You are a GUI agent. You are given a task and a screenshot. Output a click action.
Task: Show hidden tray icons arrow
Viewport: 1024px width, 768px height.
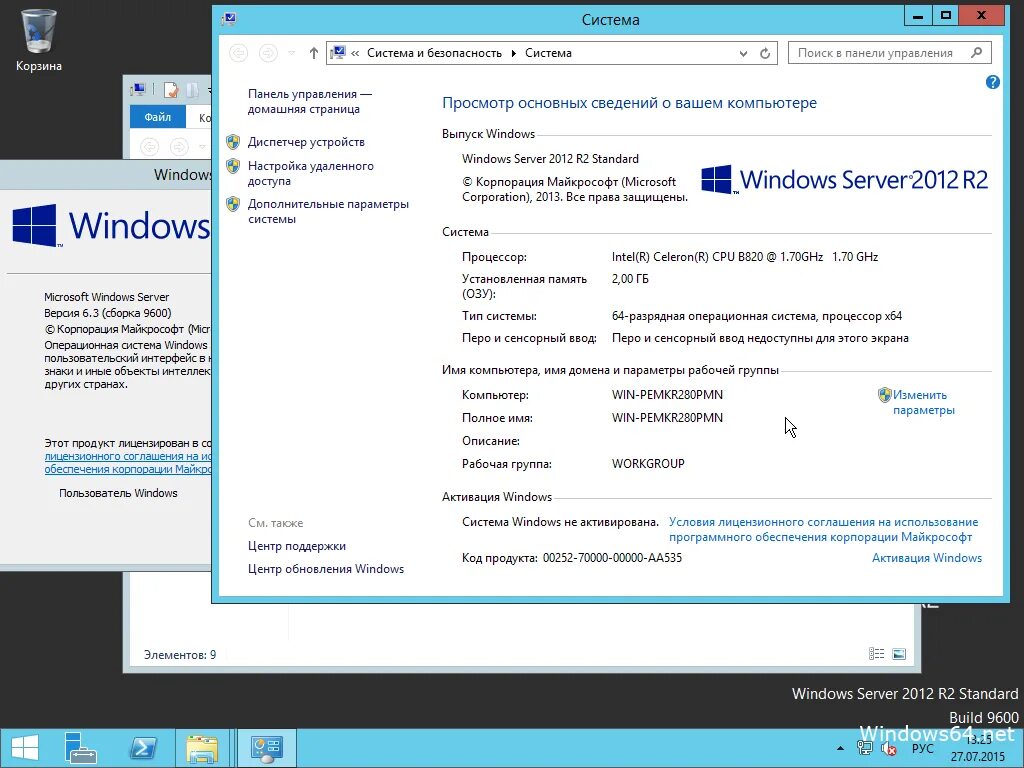click(x=840, y=748)
